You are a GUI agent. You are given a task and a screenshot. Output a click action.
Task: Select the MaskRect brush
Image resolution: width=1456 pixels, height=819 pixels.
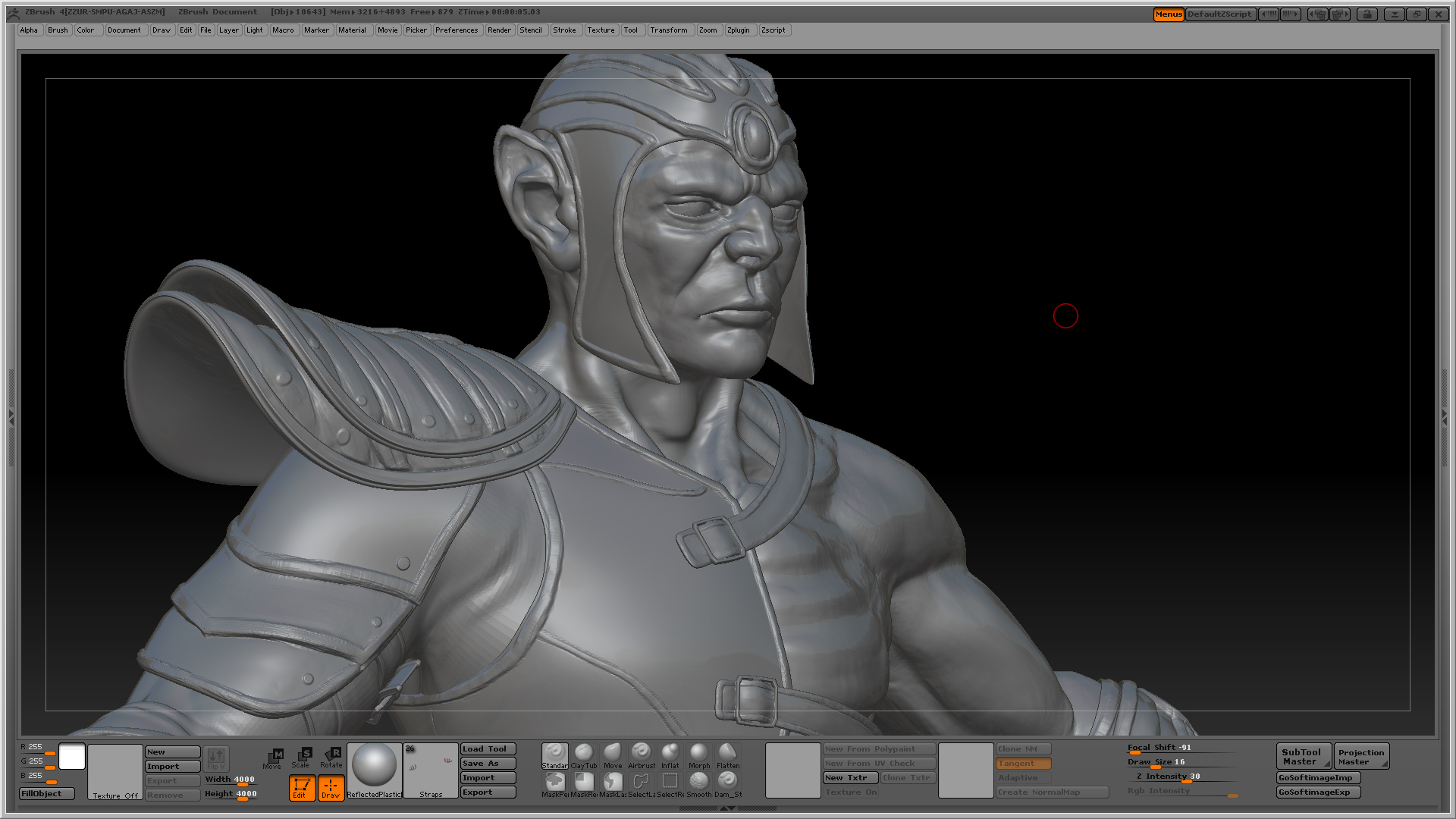point(583,785)
